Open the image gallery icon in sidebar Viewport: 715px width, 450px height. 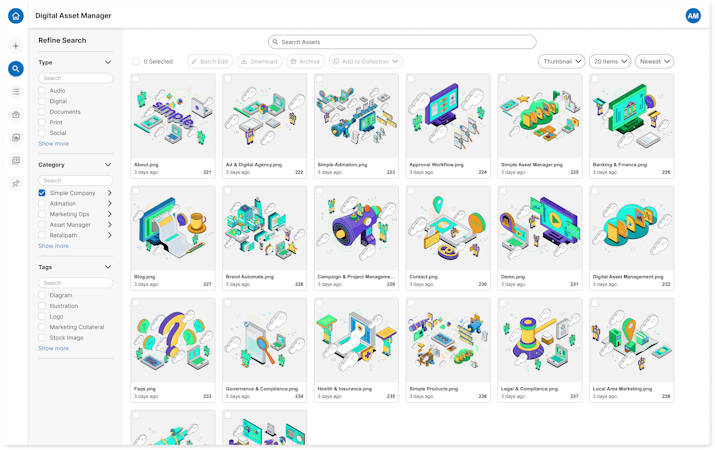[x=16, y=138]
